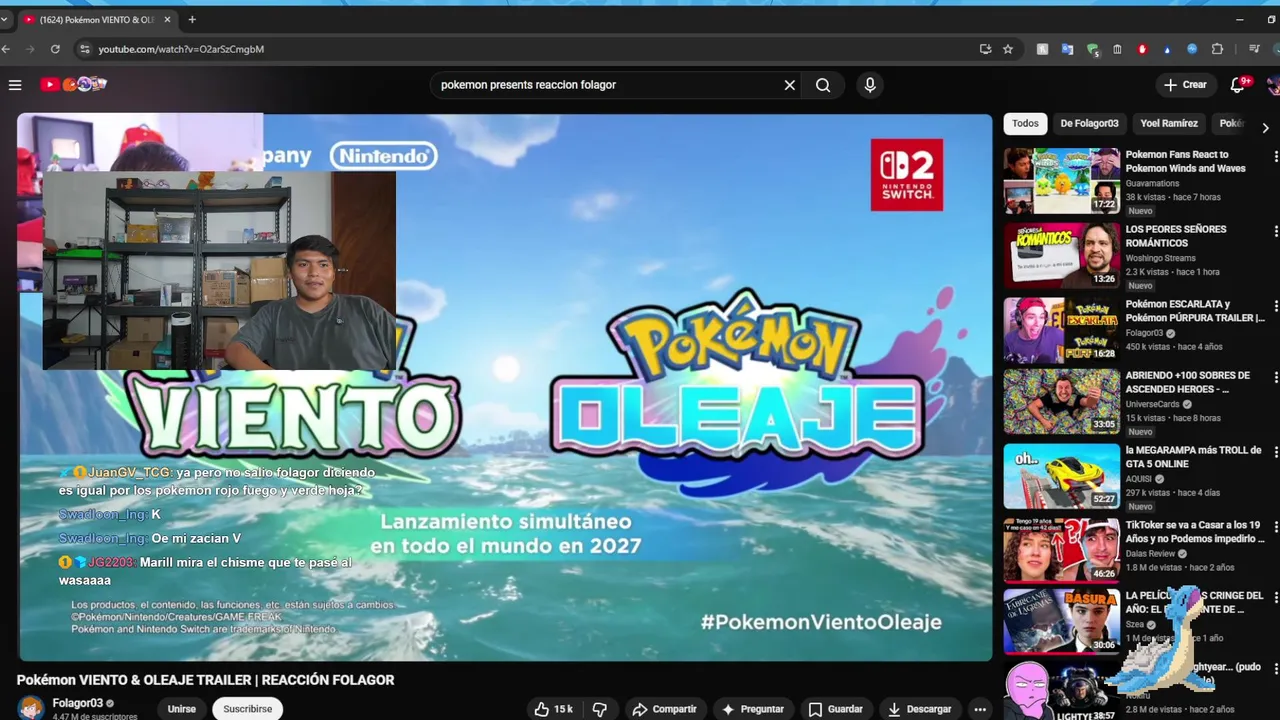Image resolution: width=1280 pixels, height=720 pixels.
Task: Open the puzzle piece extensions menu
Action: [1217, 49]
